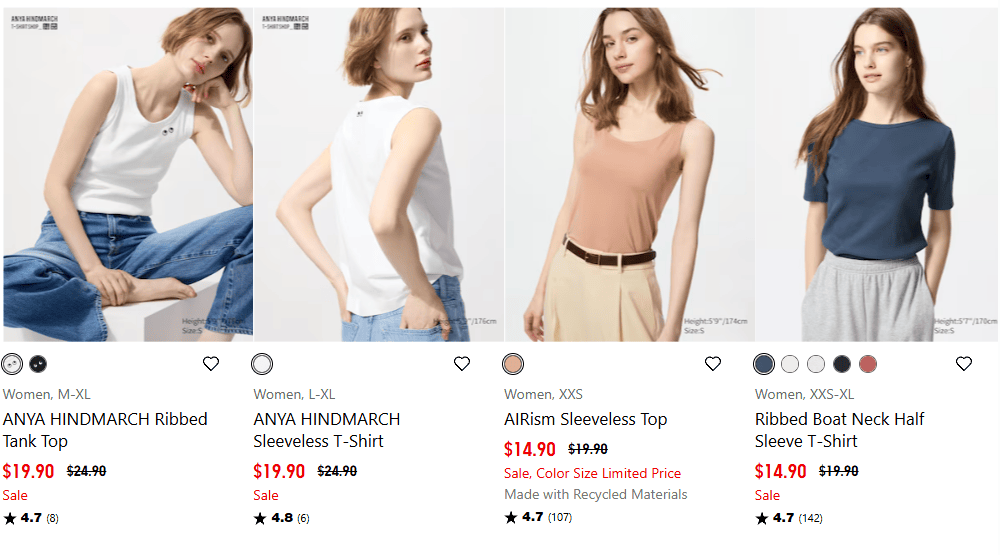Choose navy swatch on Boat Neck T-Shirt
Viewport: 1000px width, 555px height.
(842, 364)
